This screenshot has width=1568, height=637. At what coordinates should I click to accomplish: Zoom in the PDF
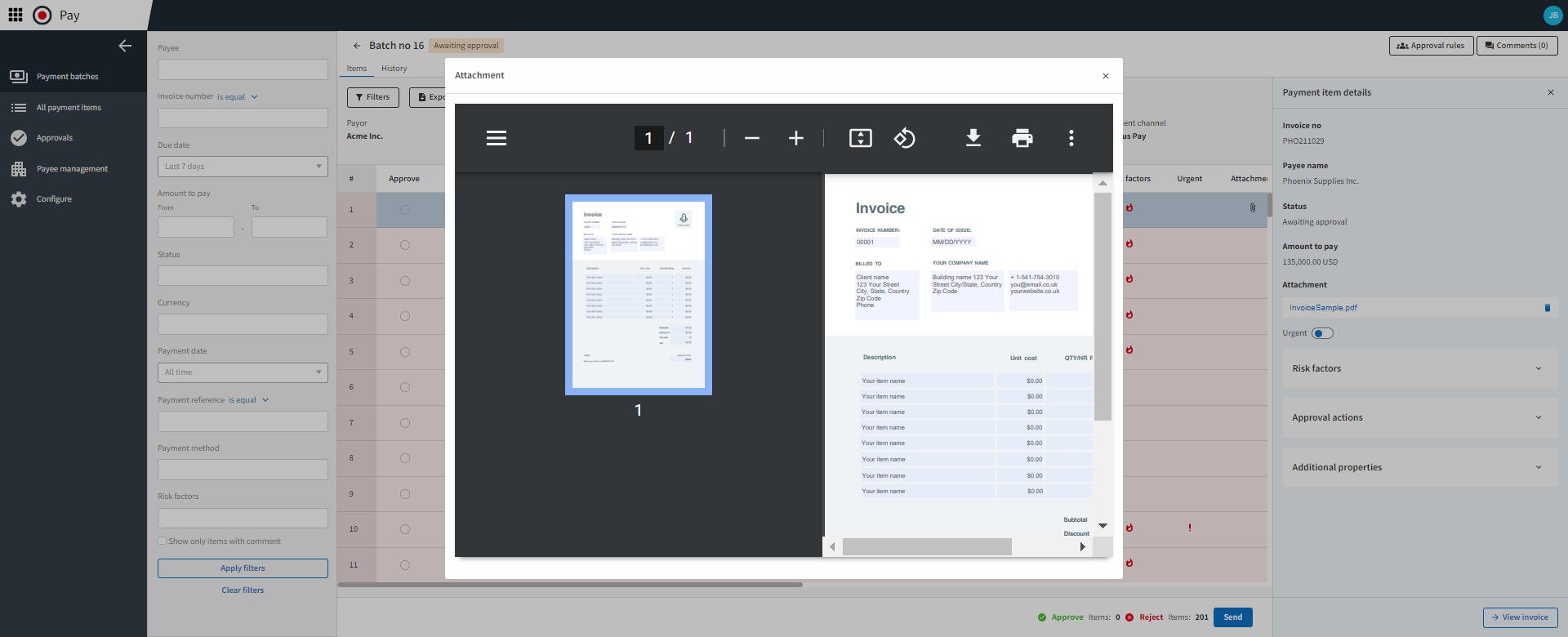pos(796,138)
